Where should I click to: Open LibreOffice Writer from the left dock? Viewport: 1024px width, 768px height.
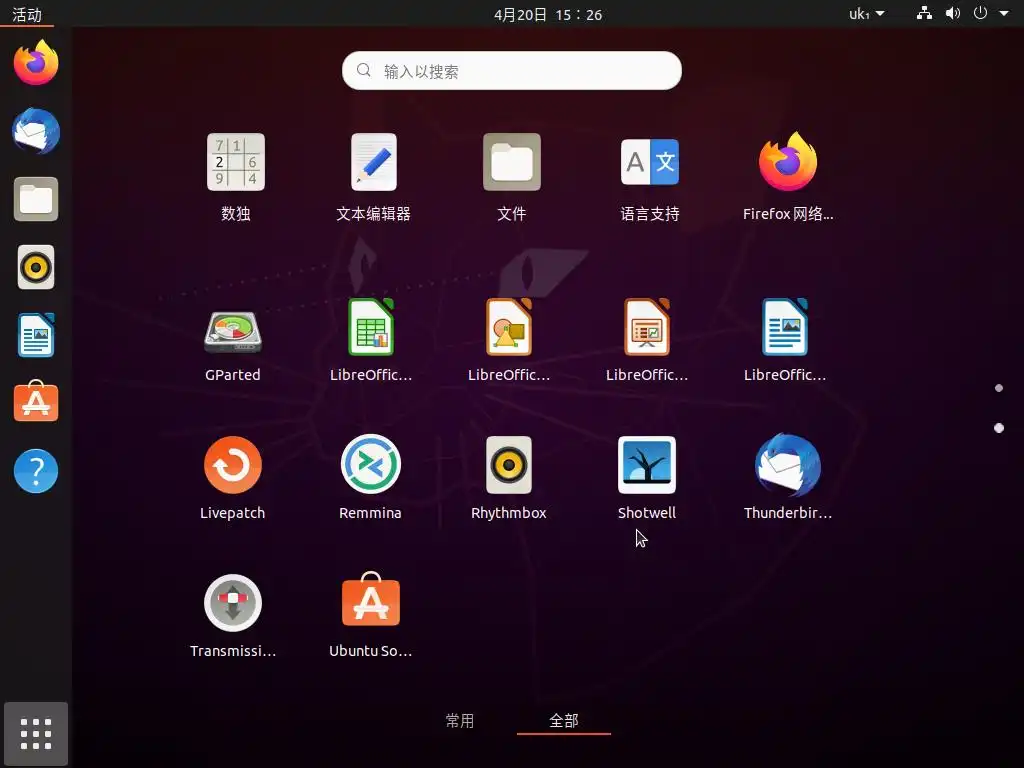tap(36, 335)
